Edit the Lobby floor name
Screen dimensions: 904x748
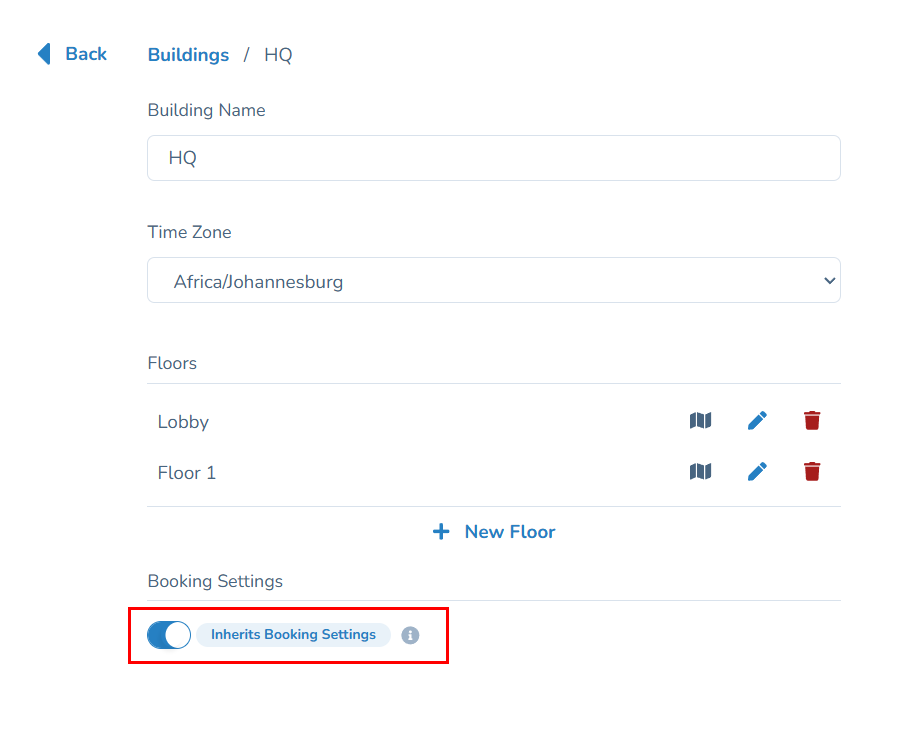[757, 420]
